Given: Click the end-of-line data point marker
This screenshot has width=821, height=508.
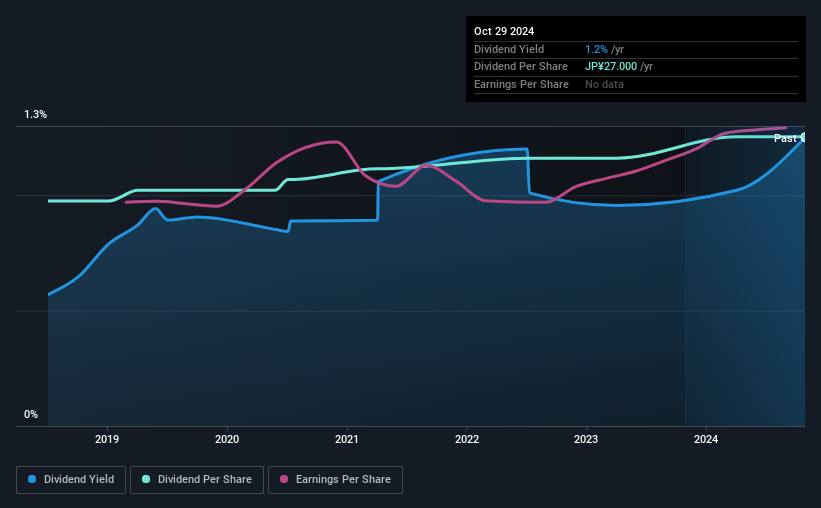Looking at the screenshot, I should click(x=803, y=137).
